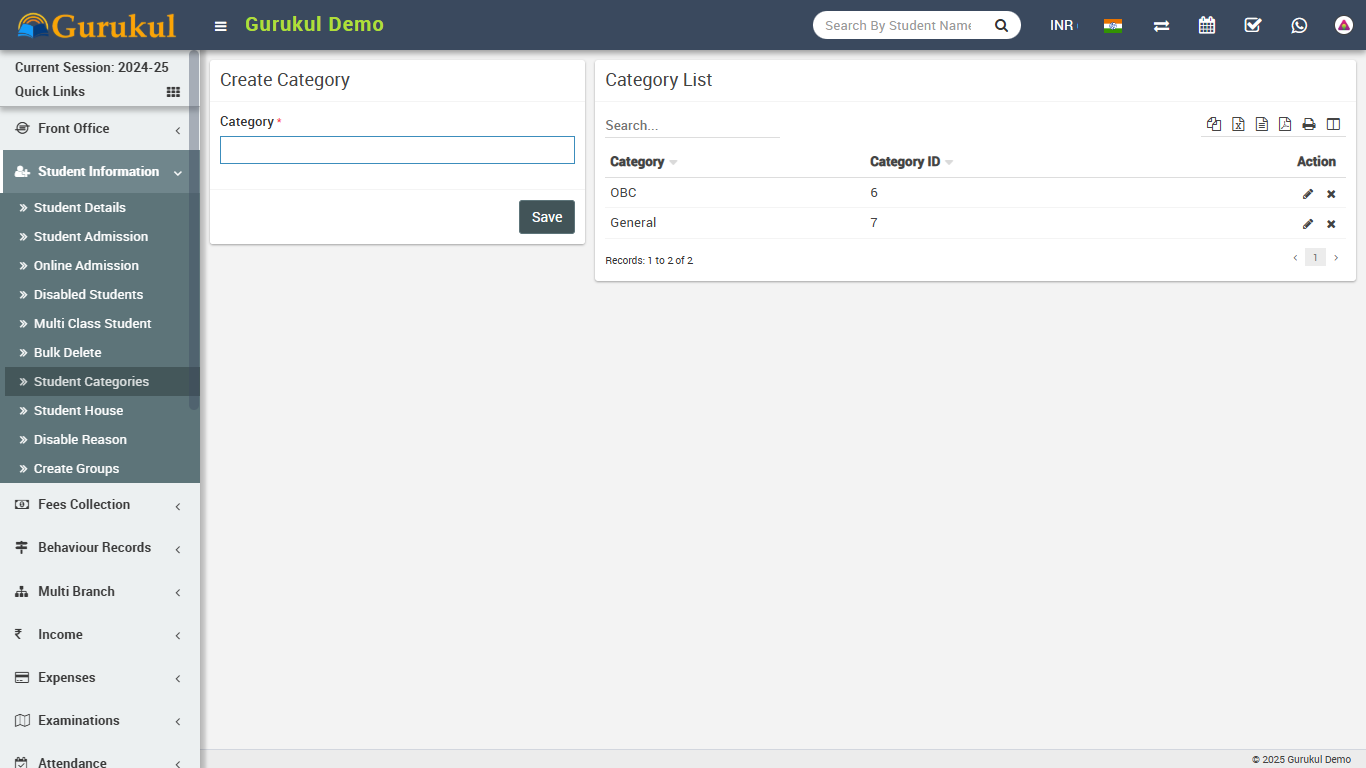Toggle column visibility in Category List
The height and width of the screenshot is (768, 1366).
pos(1333,124)
